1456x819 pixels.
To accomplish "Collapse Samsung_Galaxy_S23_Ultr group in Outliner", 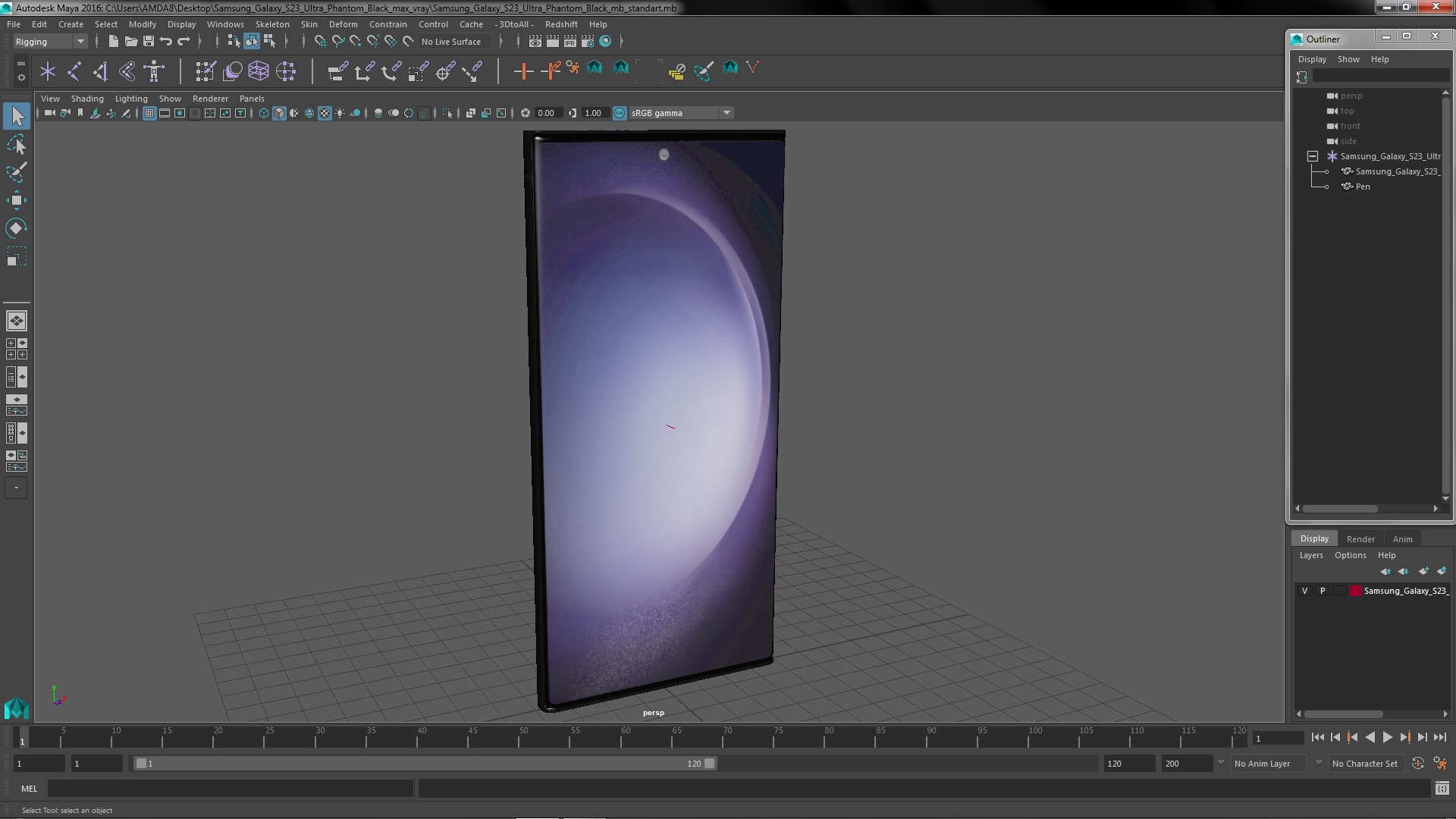I will pos(1313,156).
